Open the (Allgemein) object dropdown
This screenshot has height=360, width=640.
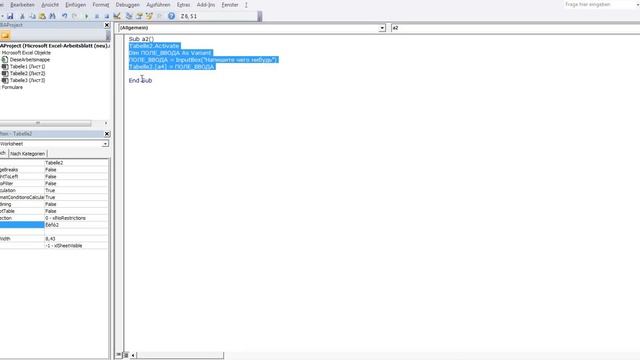[x=382, y=28]
